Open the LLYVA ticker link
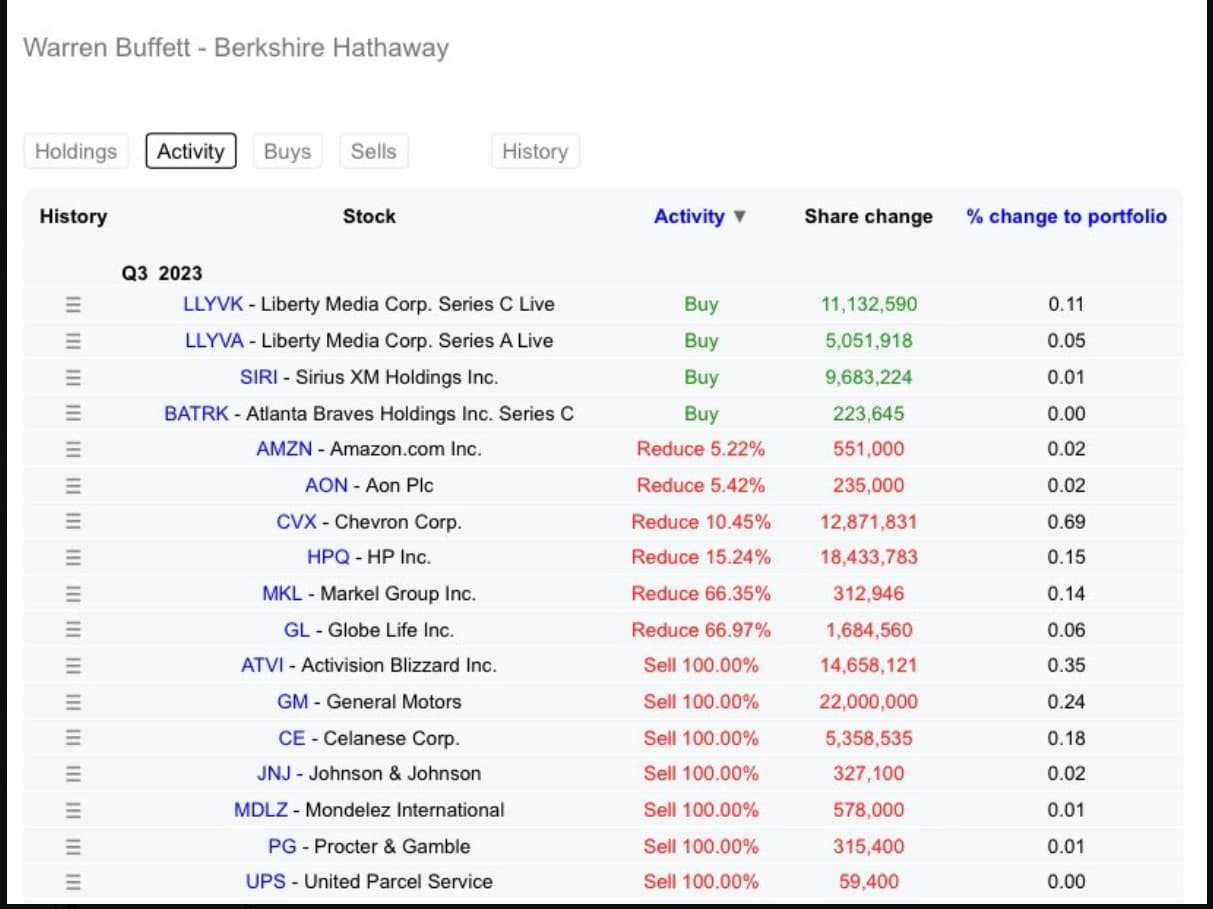 point(214,341)
